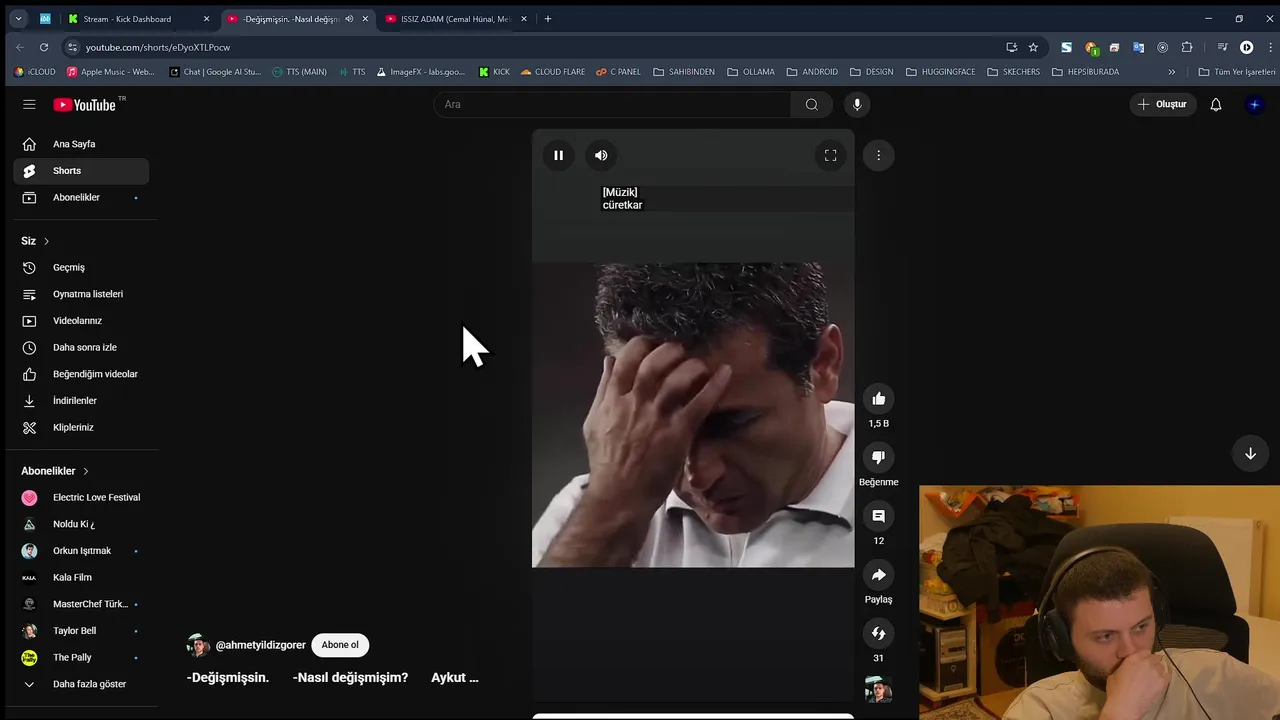Show more bookmarks with chevron
Image resolution: width=1280 pixels, height=720 pixels.
click(x=1172, y=72)
